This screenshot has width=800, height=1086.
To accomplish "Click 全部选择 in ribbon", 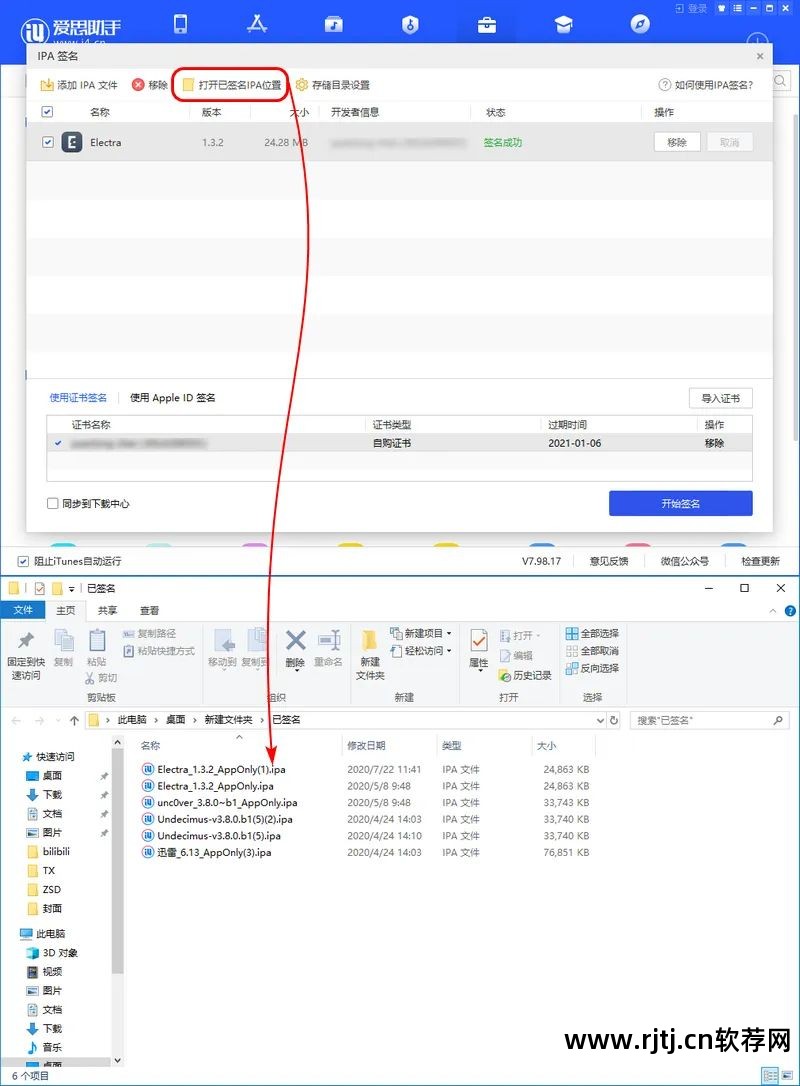I will click(x=592, y=633).
